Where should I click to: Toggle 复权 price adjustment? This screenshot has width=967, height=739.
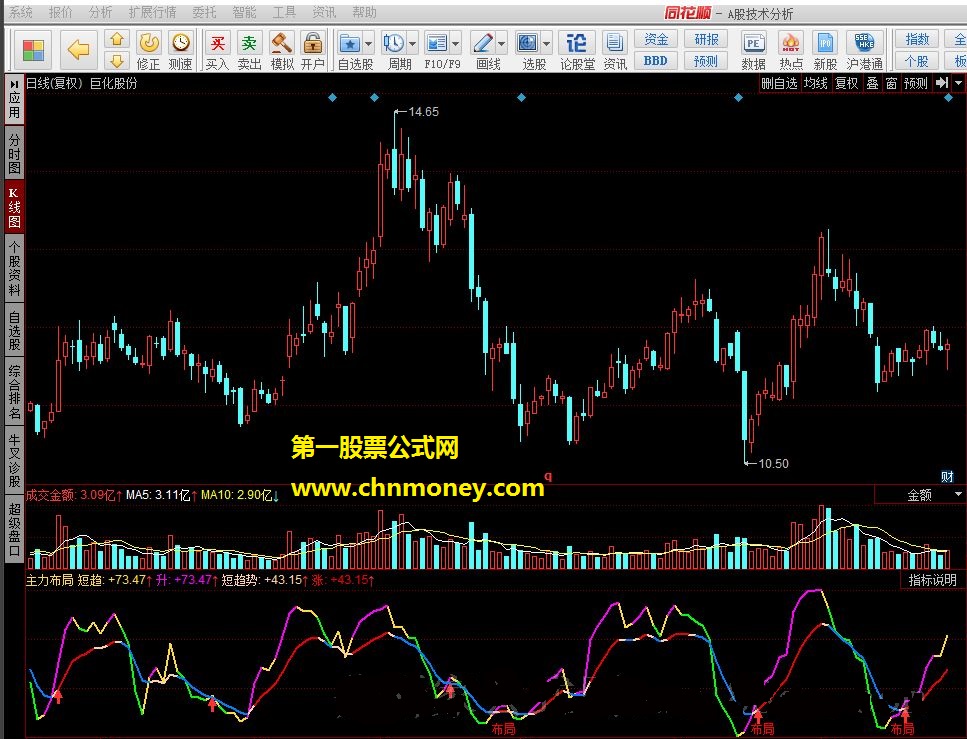[846, 83]
